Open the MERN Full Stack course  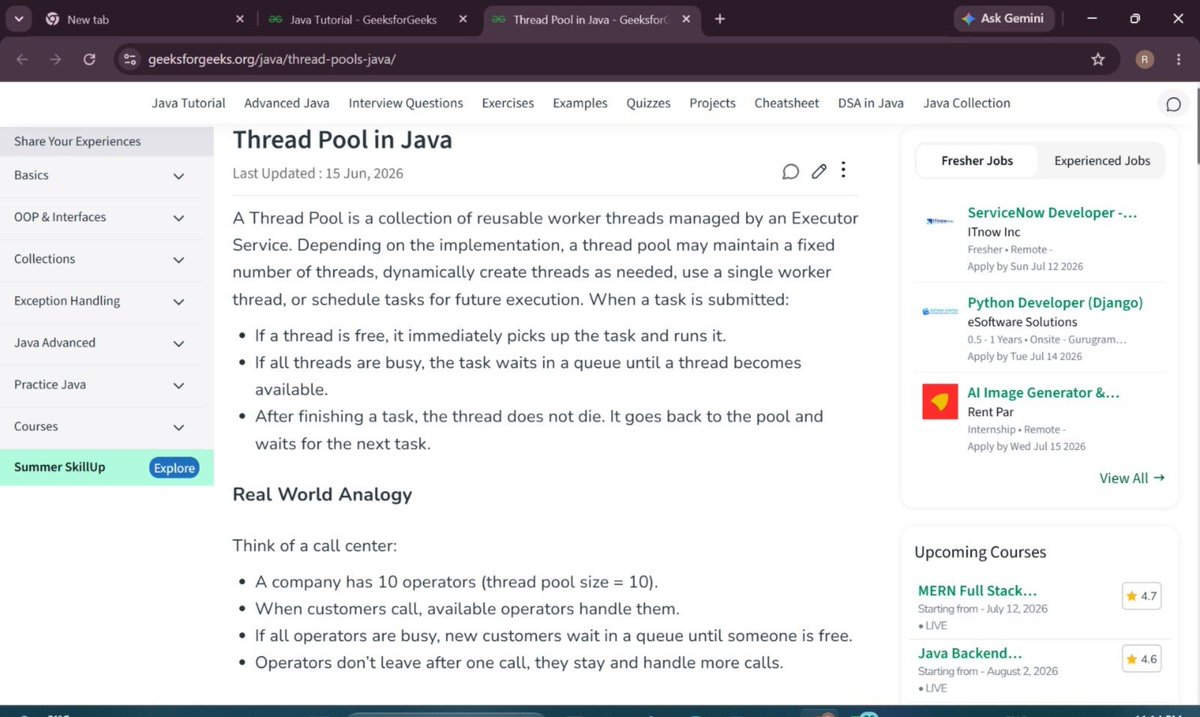point(977,591)
